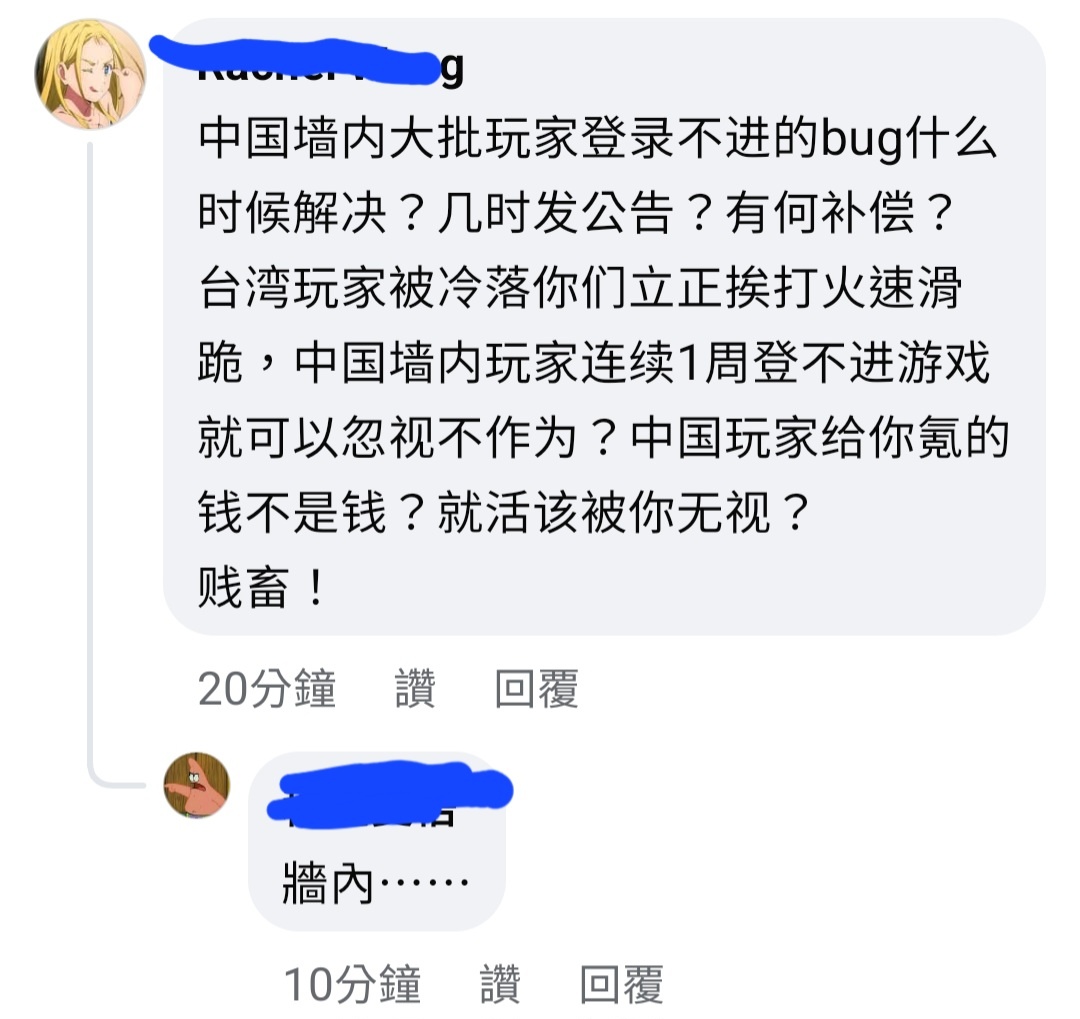Reply to the comment posted 20分鐘 ago
Image resolution: width=1080 pixels, height=1019 pixels.
537,688
